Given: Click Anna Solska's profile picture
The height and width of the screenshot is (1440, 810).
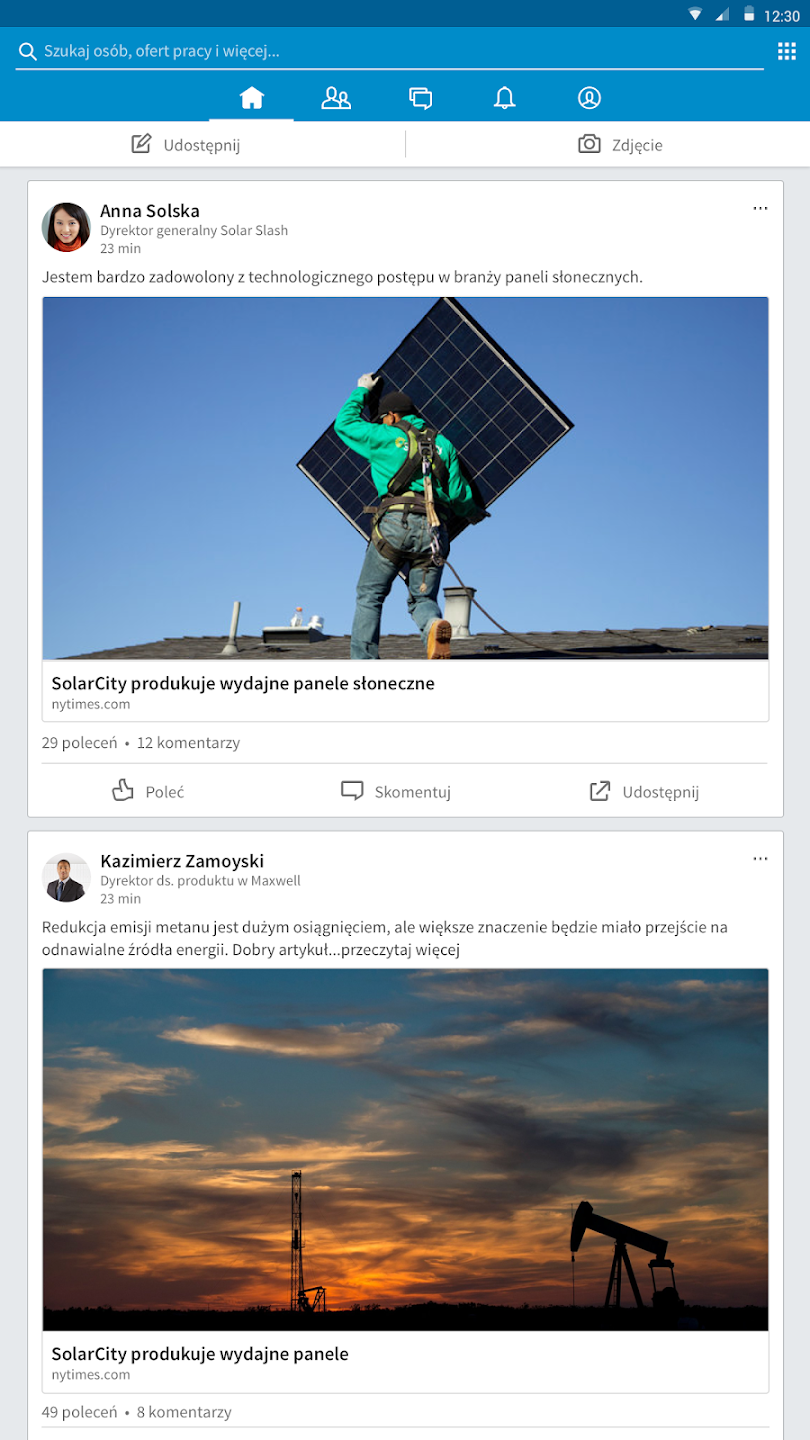Looking at the screenshot, I should tap(66, 227).
